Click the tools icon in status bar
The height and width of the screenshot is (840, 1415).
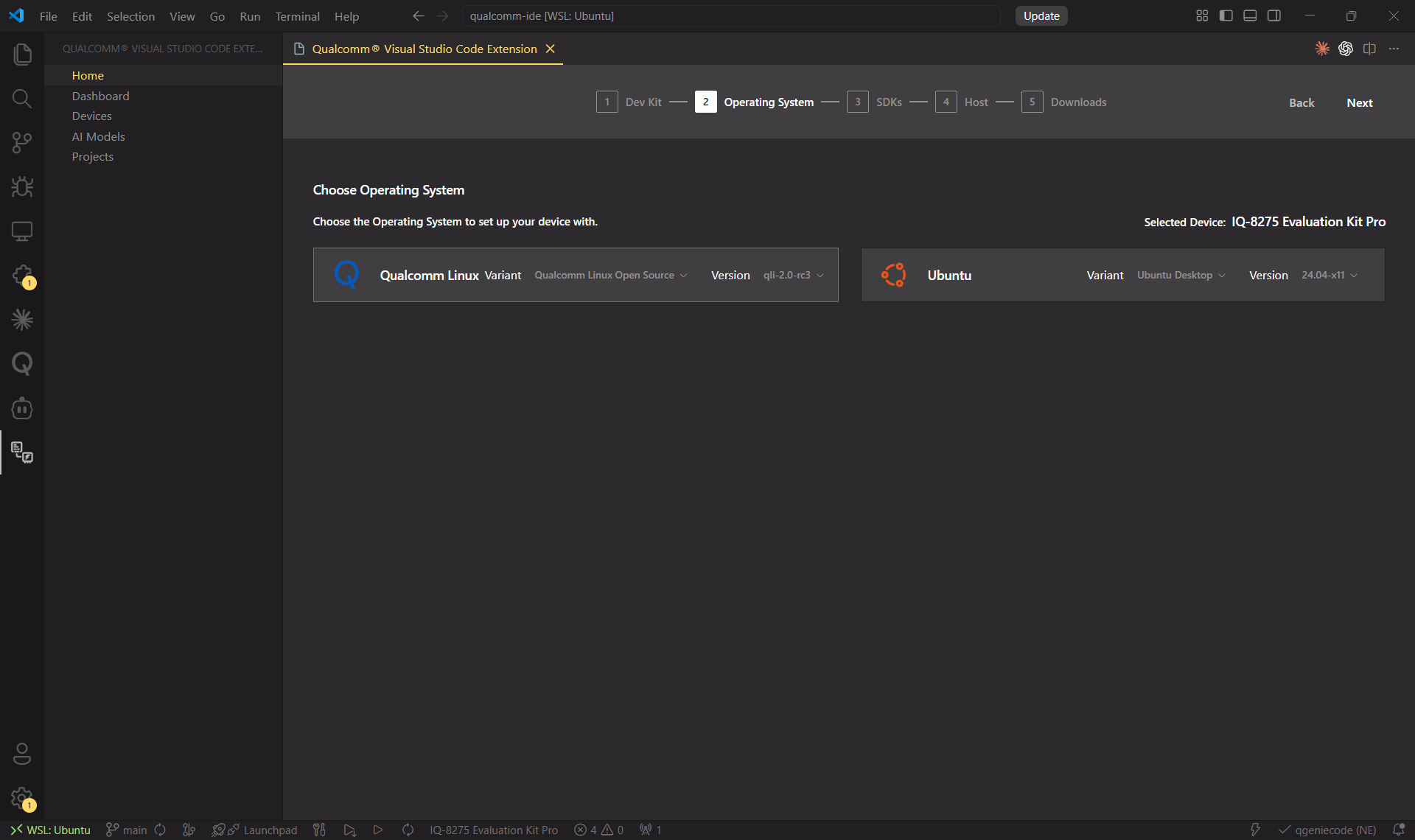(x=319, y=830)
